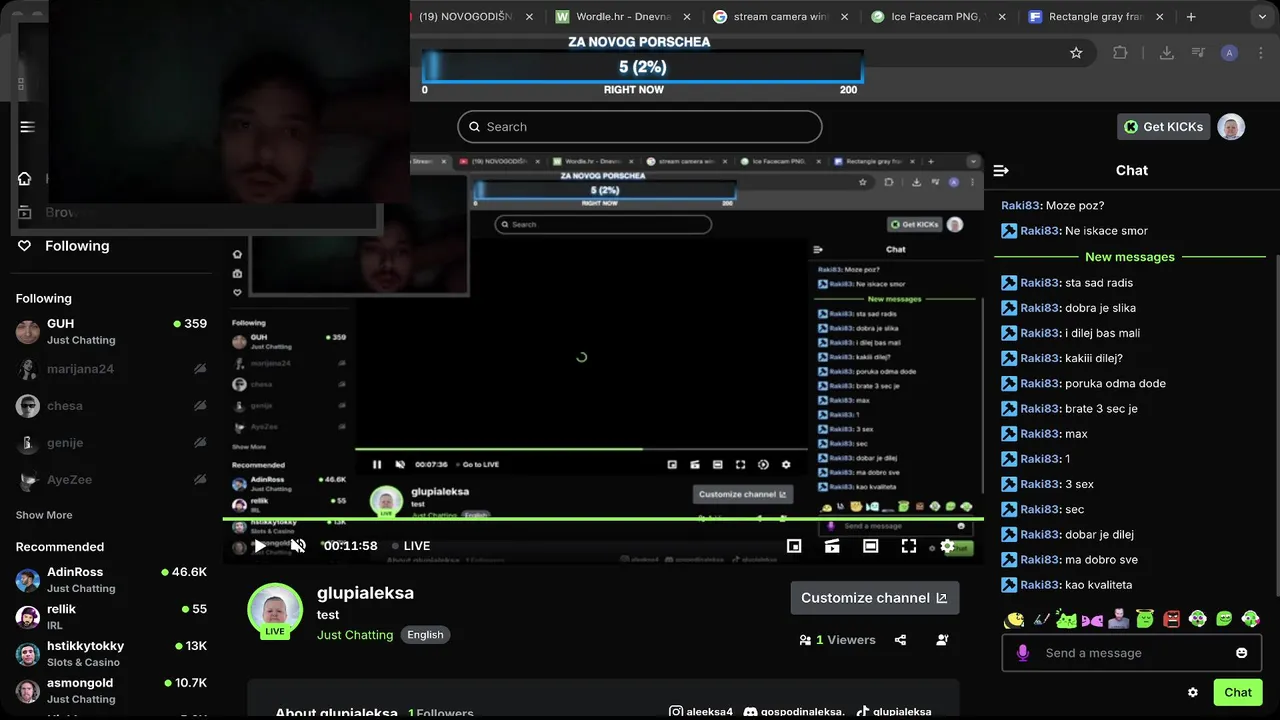This screenshot has width=1280, height=720.
Task: Click the user icon beside share
Action: click(942, 640)
